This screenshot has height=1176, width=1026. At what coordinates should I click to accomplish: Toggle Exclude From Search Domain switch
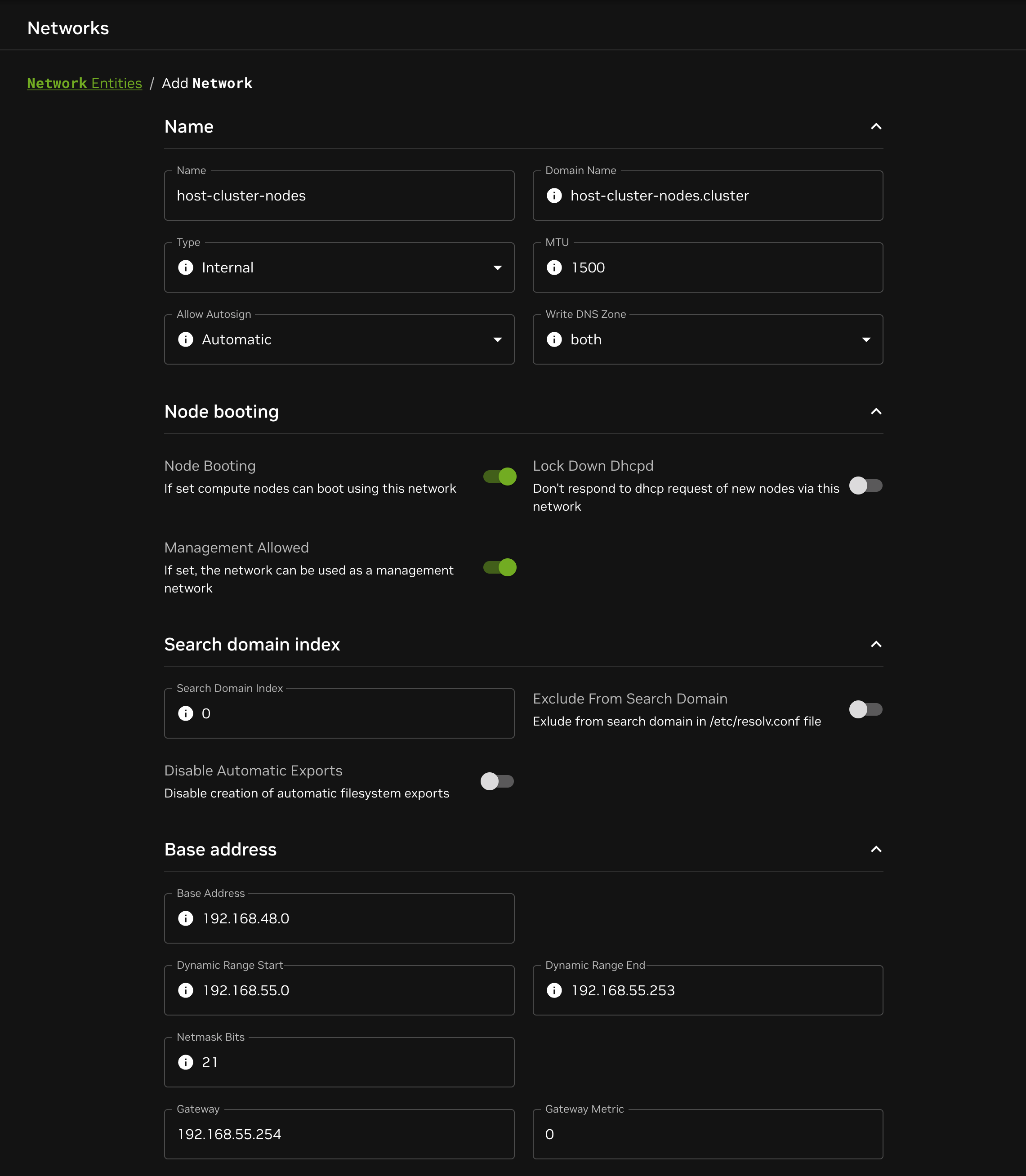click(x=865, y=709)
